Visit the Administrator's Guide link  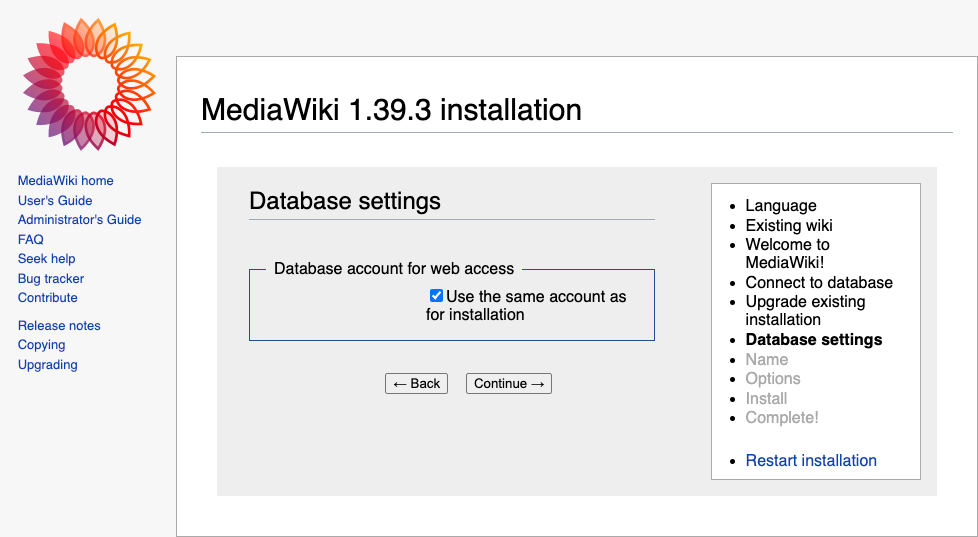(80, 220)
